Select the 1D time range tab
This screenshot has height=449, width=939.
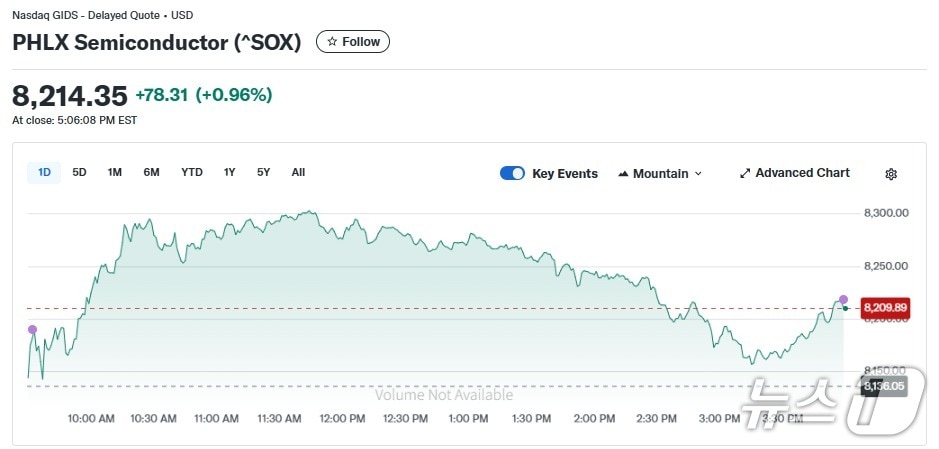pyautogui.click(x=44, y=172)
